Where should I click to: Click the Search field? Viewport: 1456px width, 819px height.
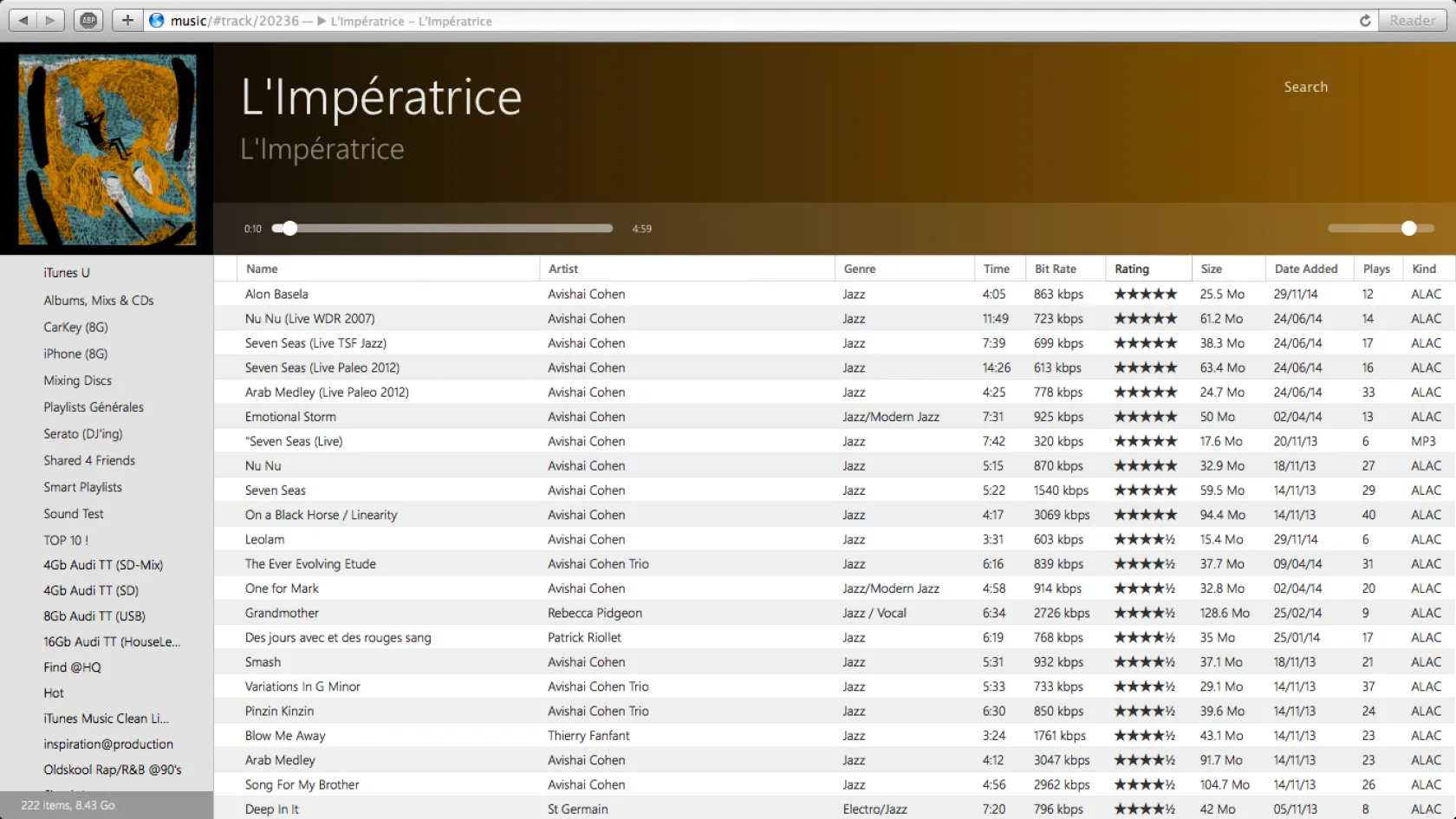coord(1305,87)
